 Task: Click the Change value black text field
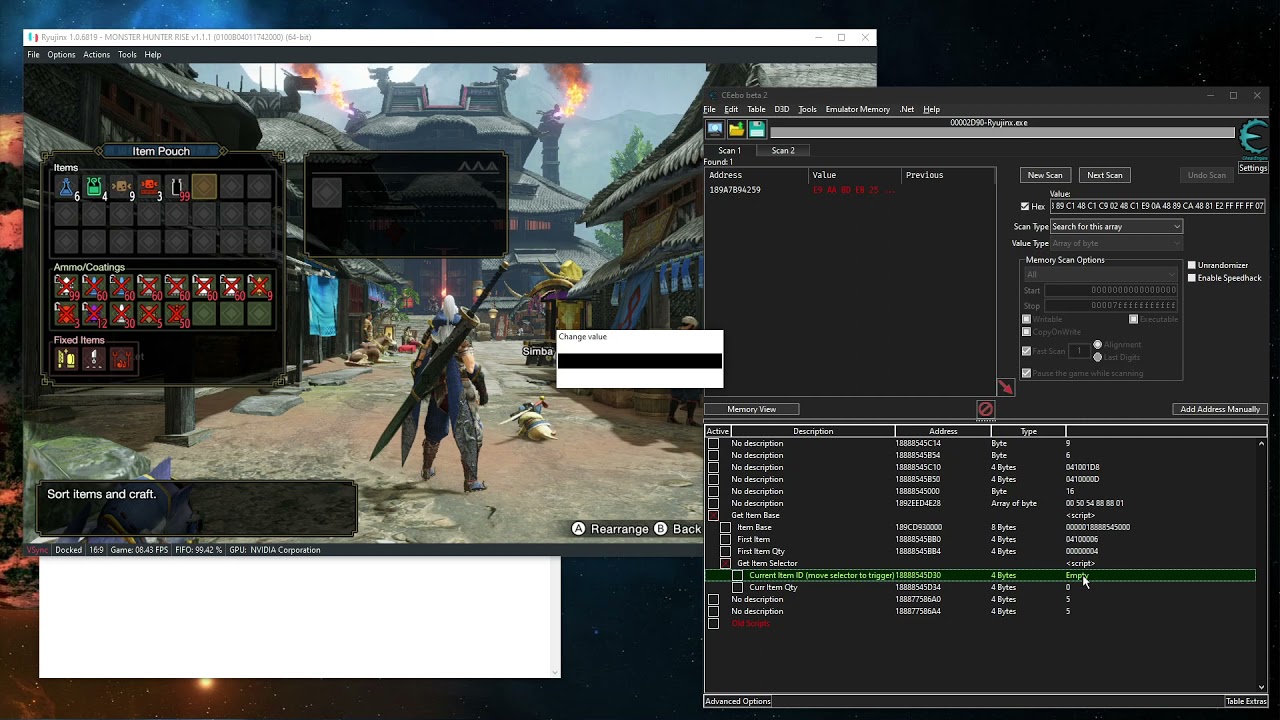tap(639, 361)
